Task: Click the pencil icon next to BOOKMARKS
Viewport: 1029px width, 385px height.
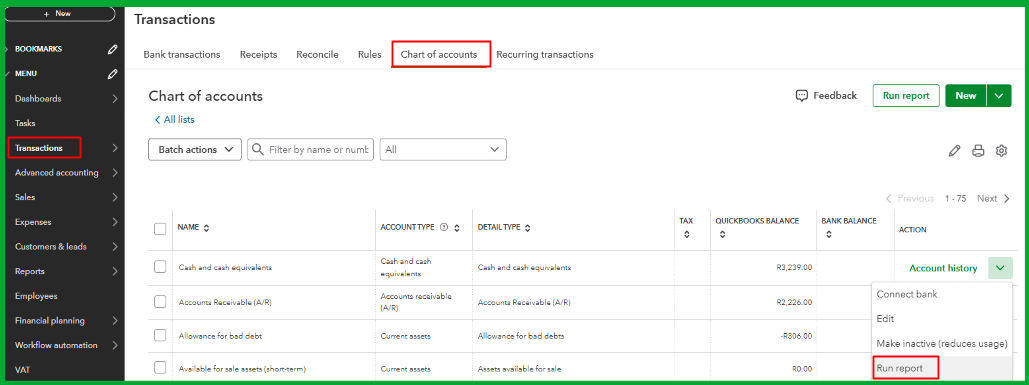Action: pos(113,49)
